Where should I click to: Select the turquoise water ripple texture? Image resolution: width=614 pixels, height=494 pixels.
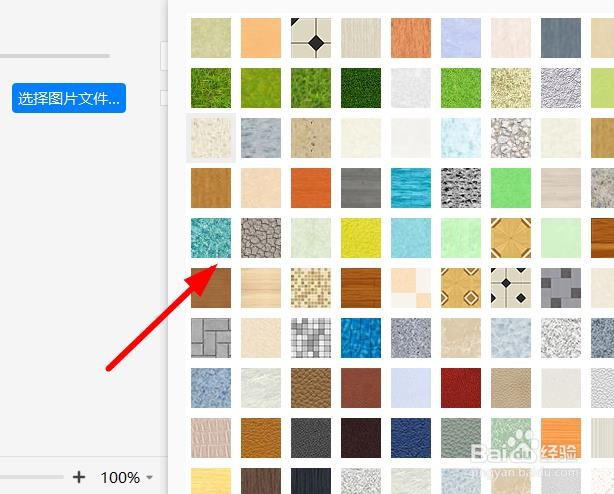pos(411,188)
